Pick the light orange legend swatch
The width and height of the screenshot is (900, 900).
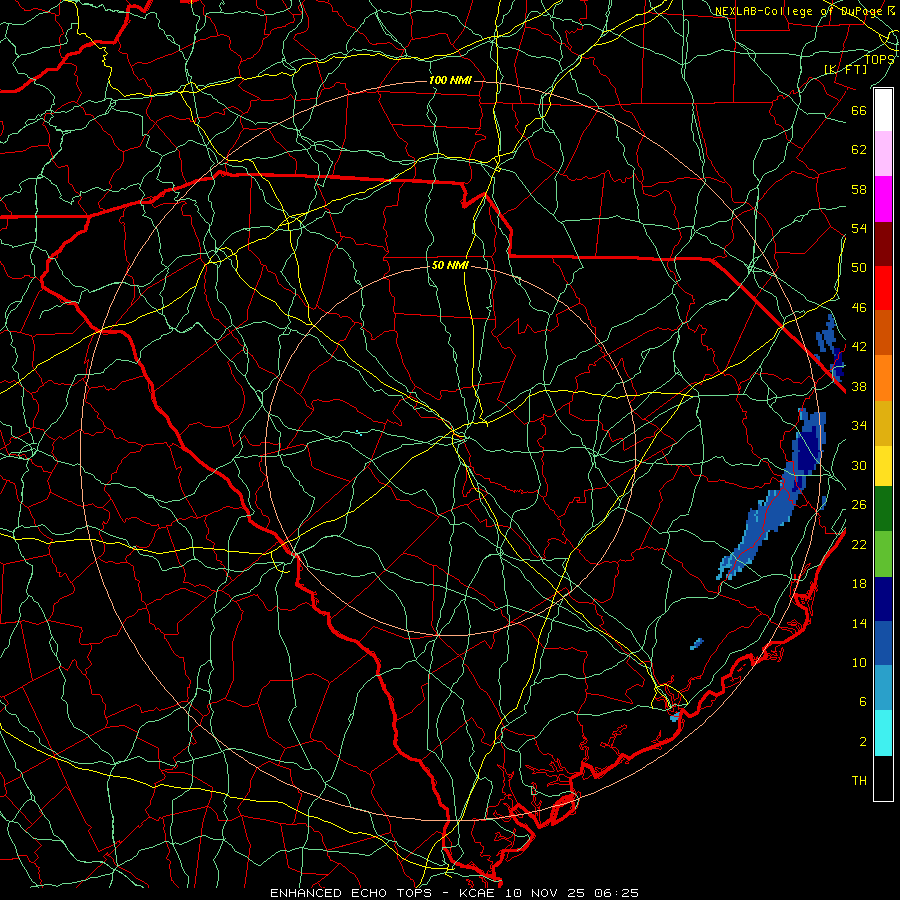(x=883, y=378)
